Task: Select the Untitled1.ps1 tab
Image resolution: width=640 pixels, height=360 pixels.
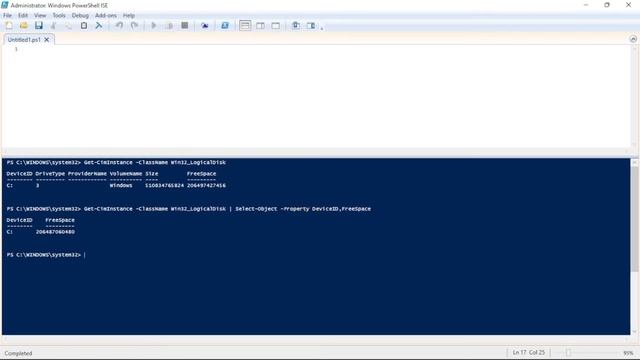Action: pos(24,40)
